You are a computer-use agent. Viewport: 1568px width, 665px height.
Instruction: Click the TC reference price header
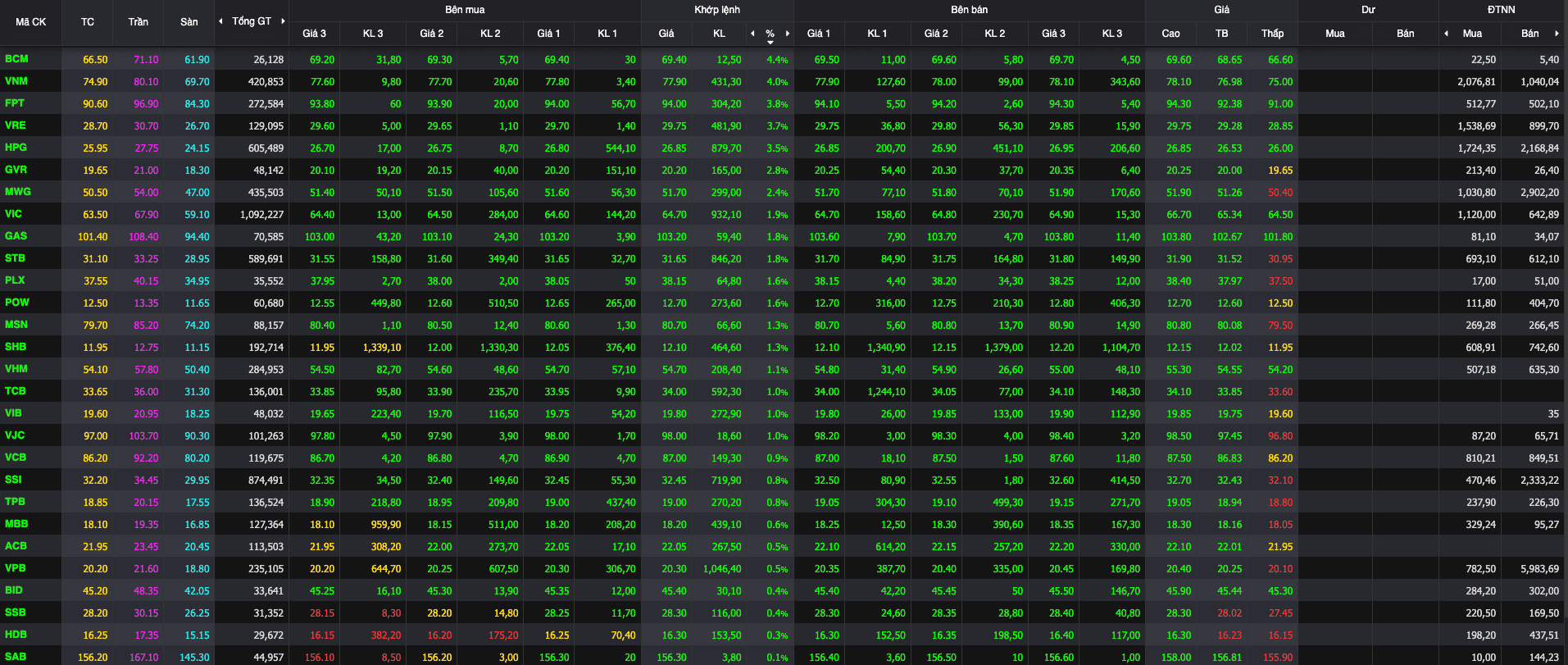[88, 22]
